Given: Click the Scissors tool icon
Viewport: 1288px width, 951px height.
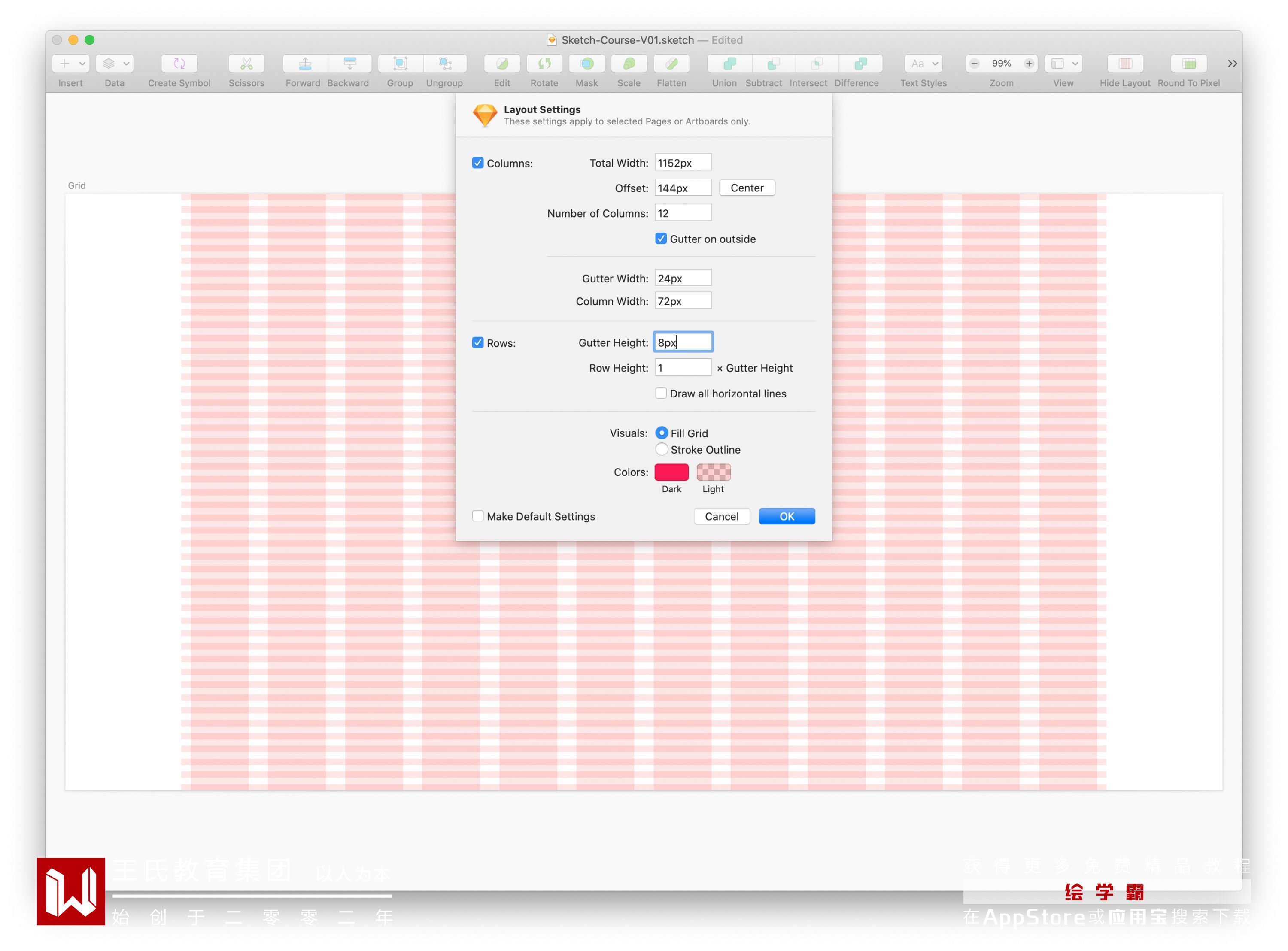Looking at the screenshot, I should (x=246, y=64).
